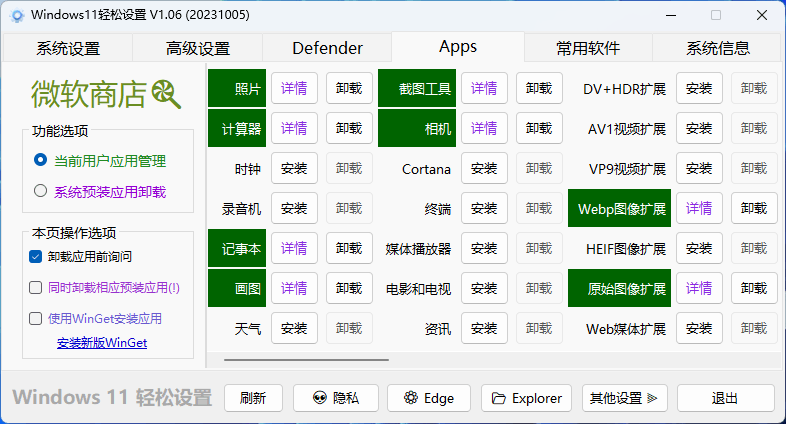Switch to the 系统设置 tab

click(68, 48)
